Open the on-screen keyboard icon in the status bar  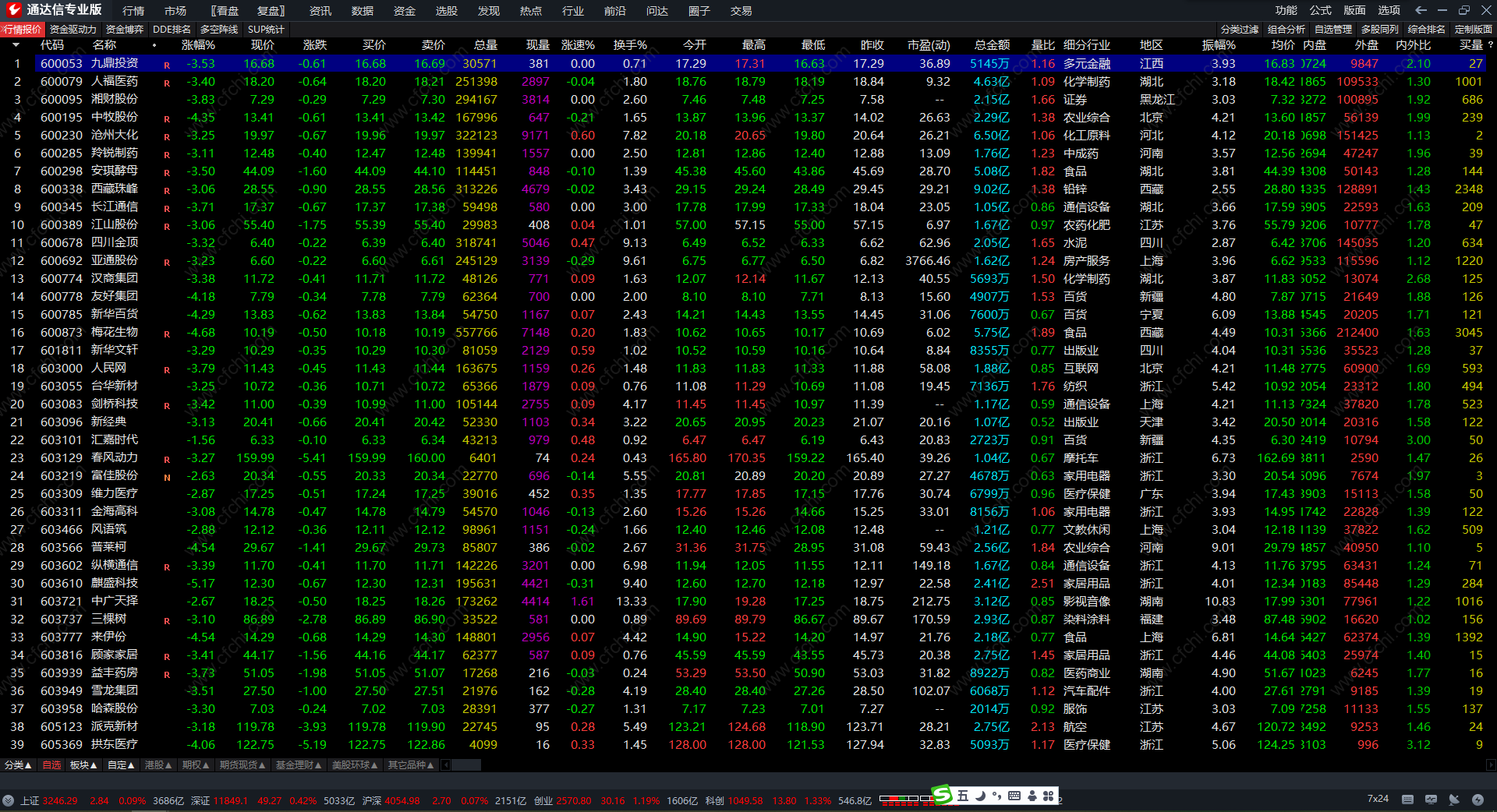(1407, 800)
